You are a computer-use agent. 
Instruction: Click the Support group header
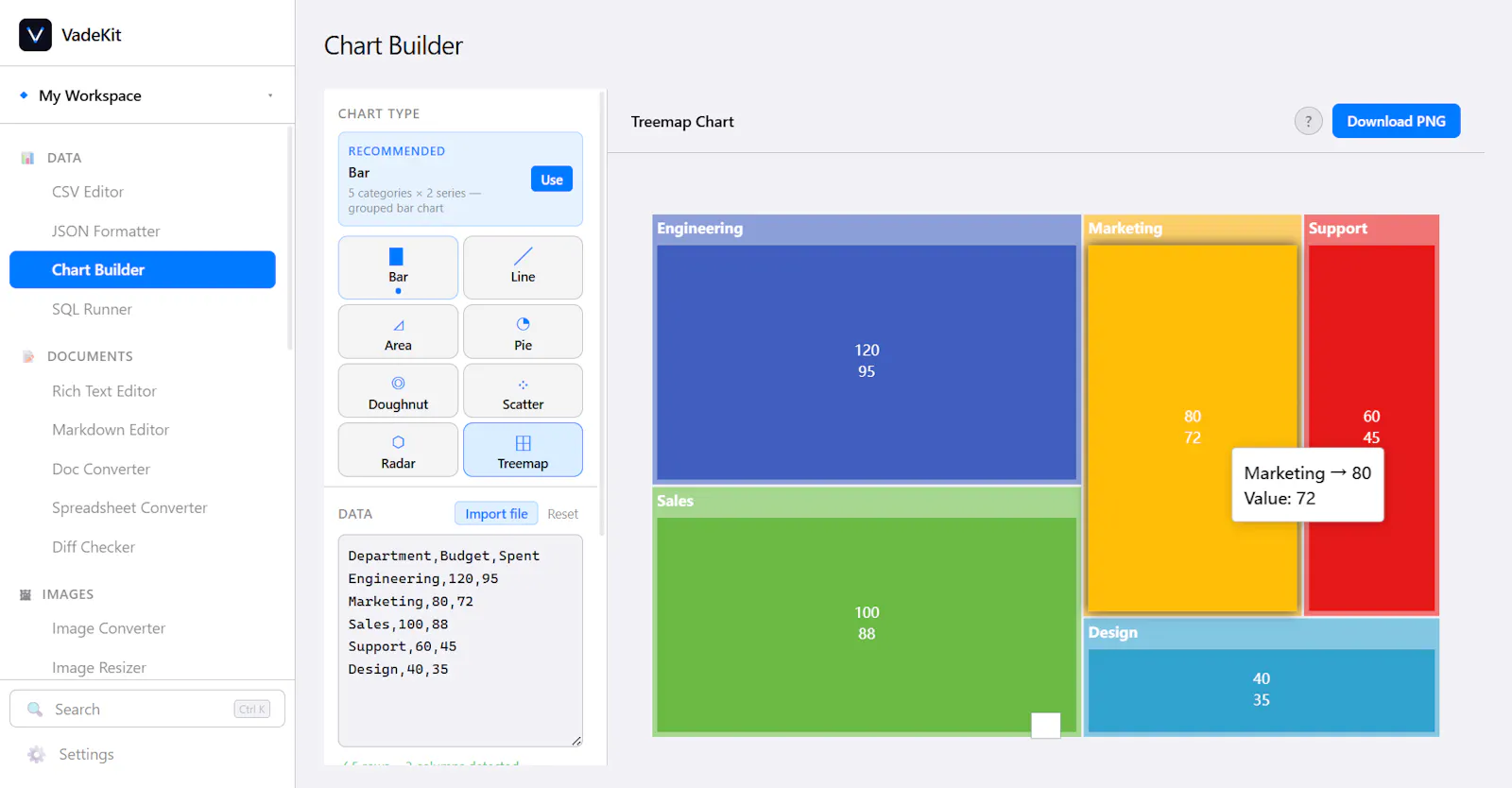coord(1371,229)
